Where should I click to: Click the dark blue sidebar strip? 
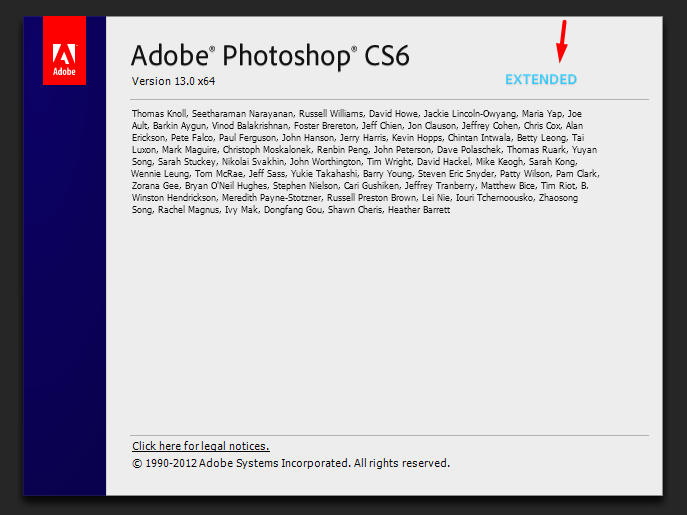[65, 289]
